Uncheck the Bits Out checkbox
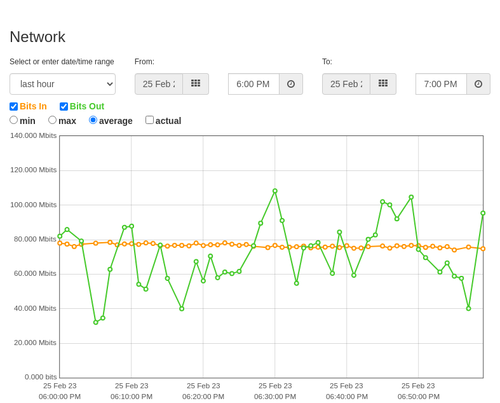 (64, 106)
